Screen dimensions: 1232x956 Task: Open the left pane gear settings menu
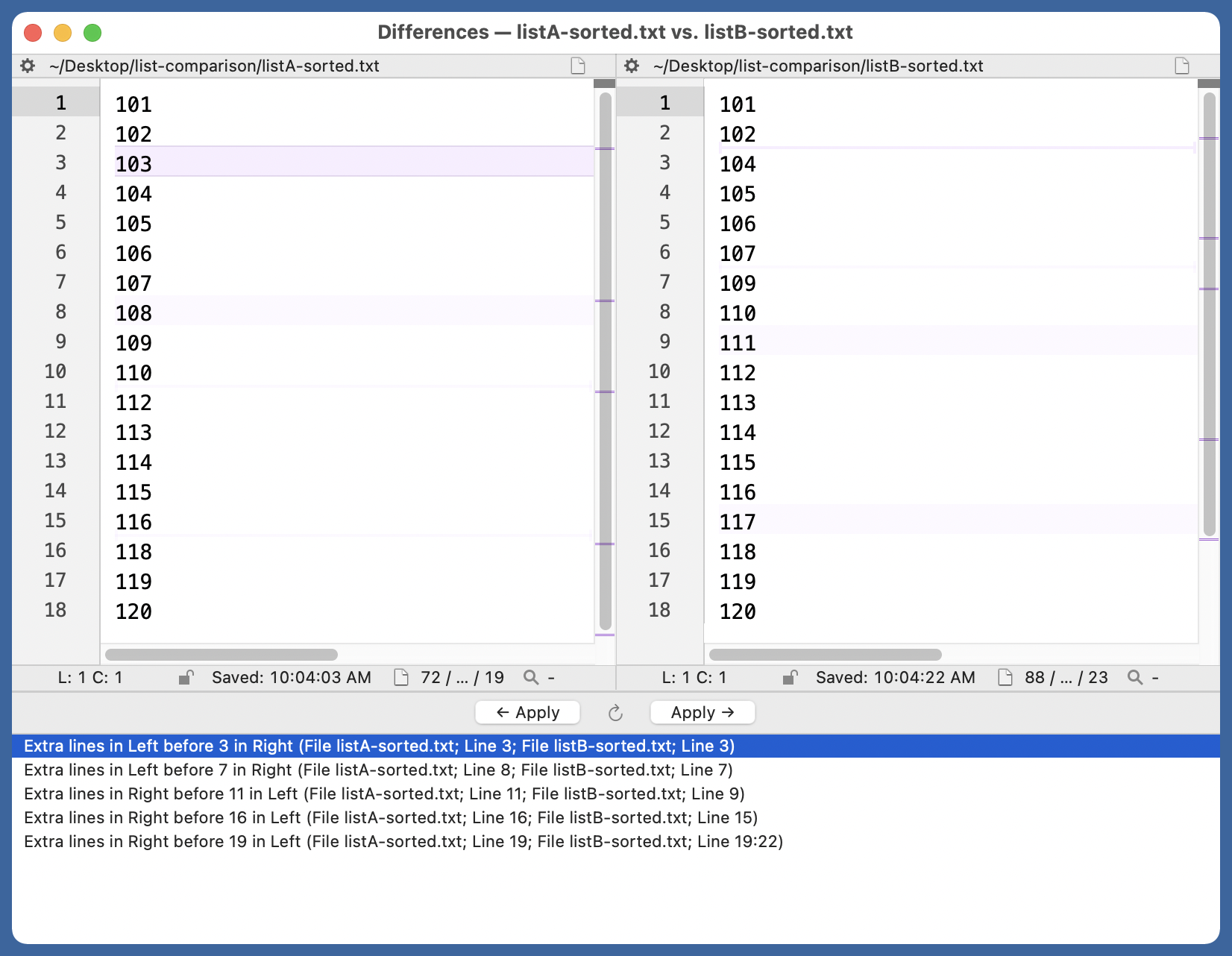[28, 66]
